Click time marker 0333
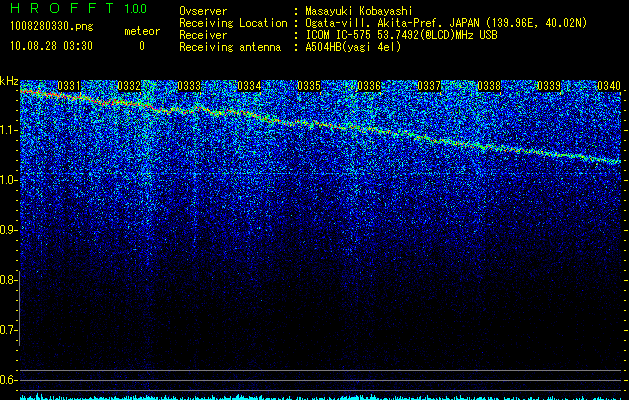Screen dimensions: 629x400 coord(189,86)
